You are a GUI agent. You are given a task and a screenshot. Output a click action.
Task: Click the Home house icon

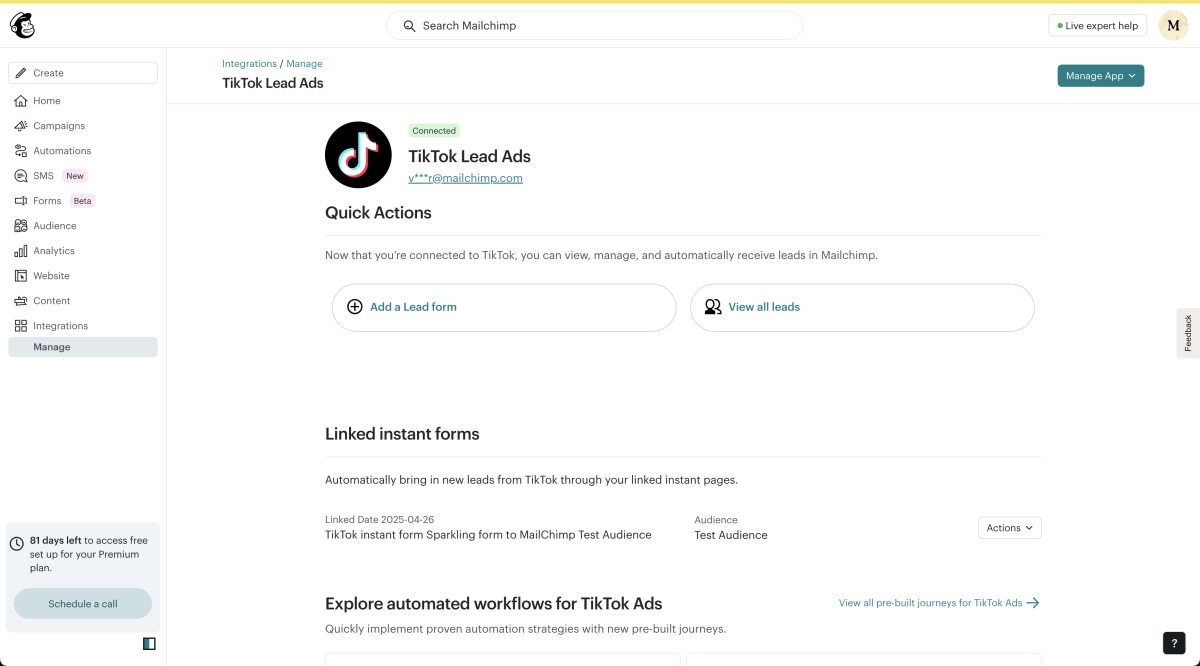[x=21, y=101]
